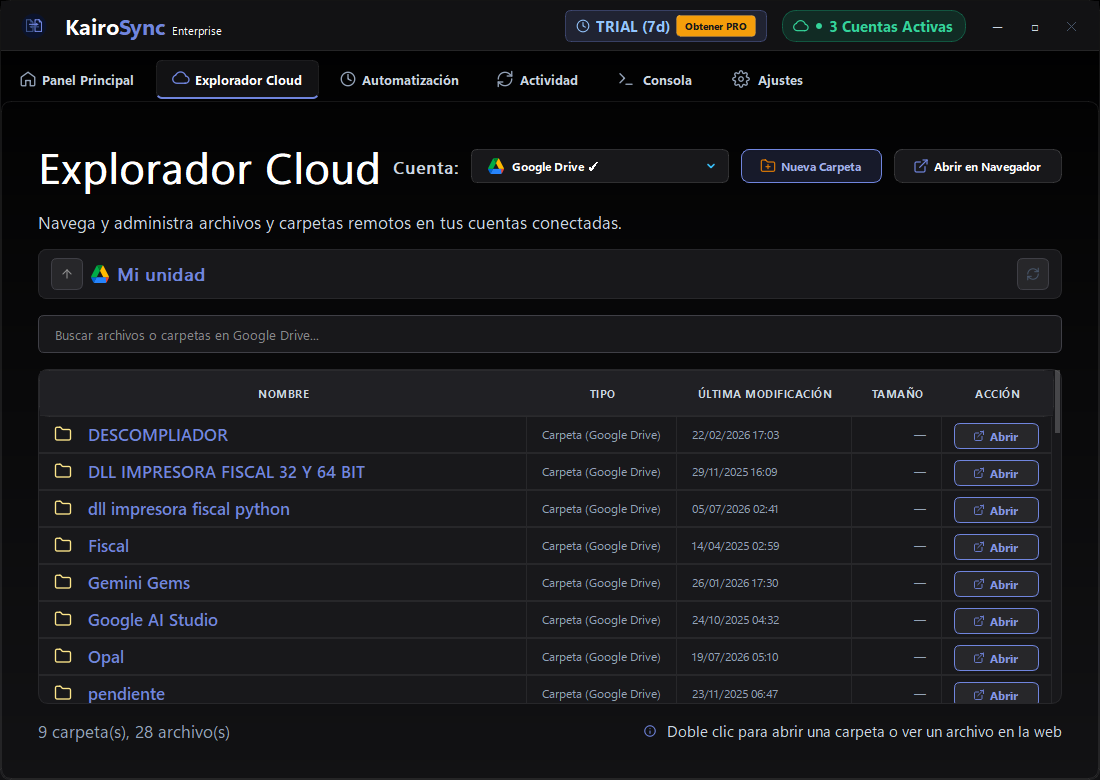Open the Cuenta Google Drive dropdown
Image resolution: width=1100 pixels, height=780 pixels.
600,167
